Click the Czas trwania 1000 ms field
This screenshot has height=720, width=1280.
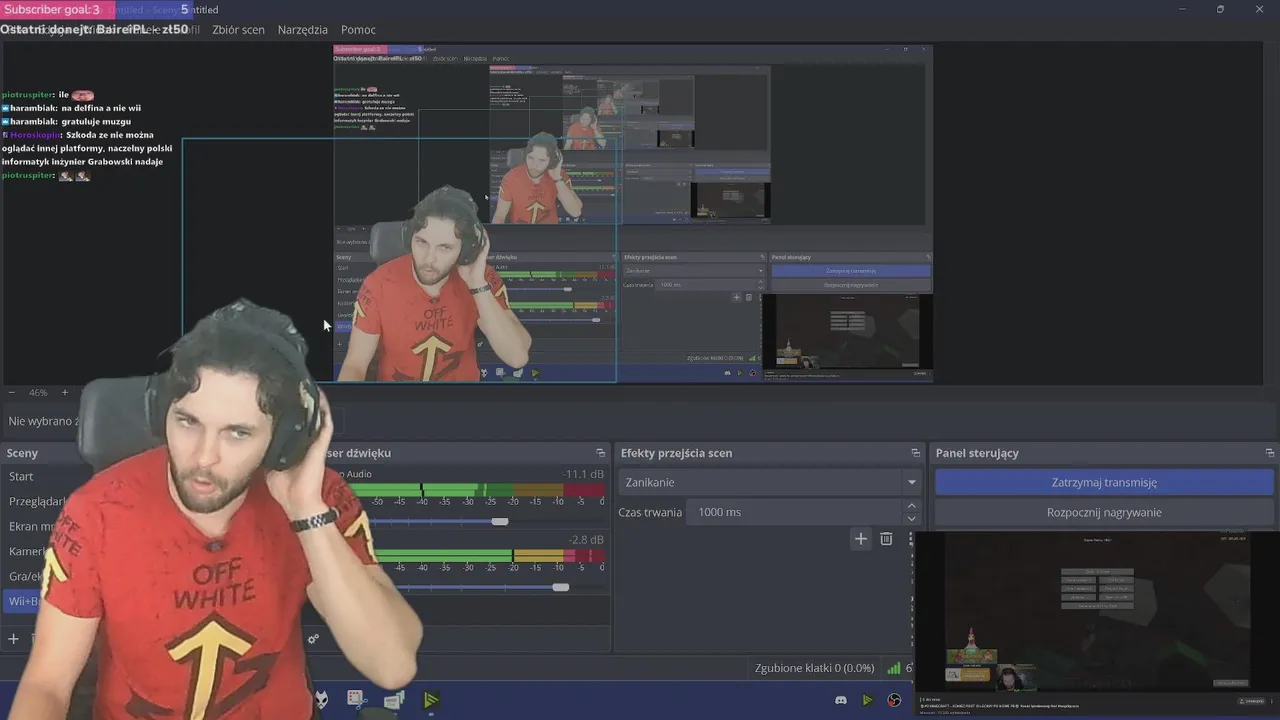tap(794, 512)
